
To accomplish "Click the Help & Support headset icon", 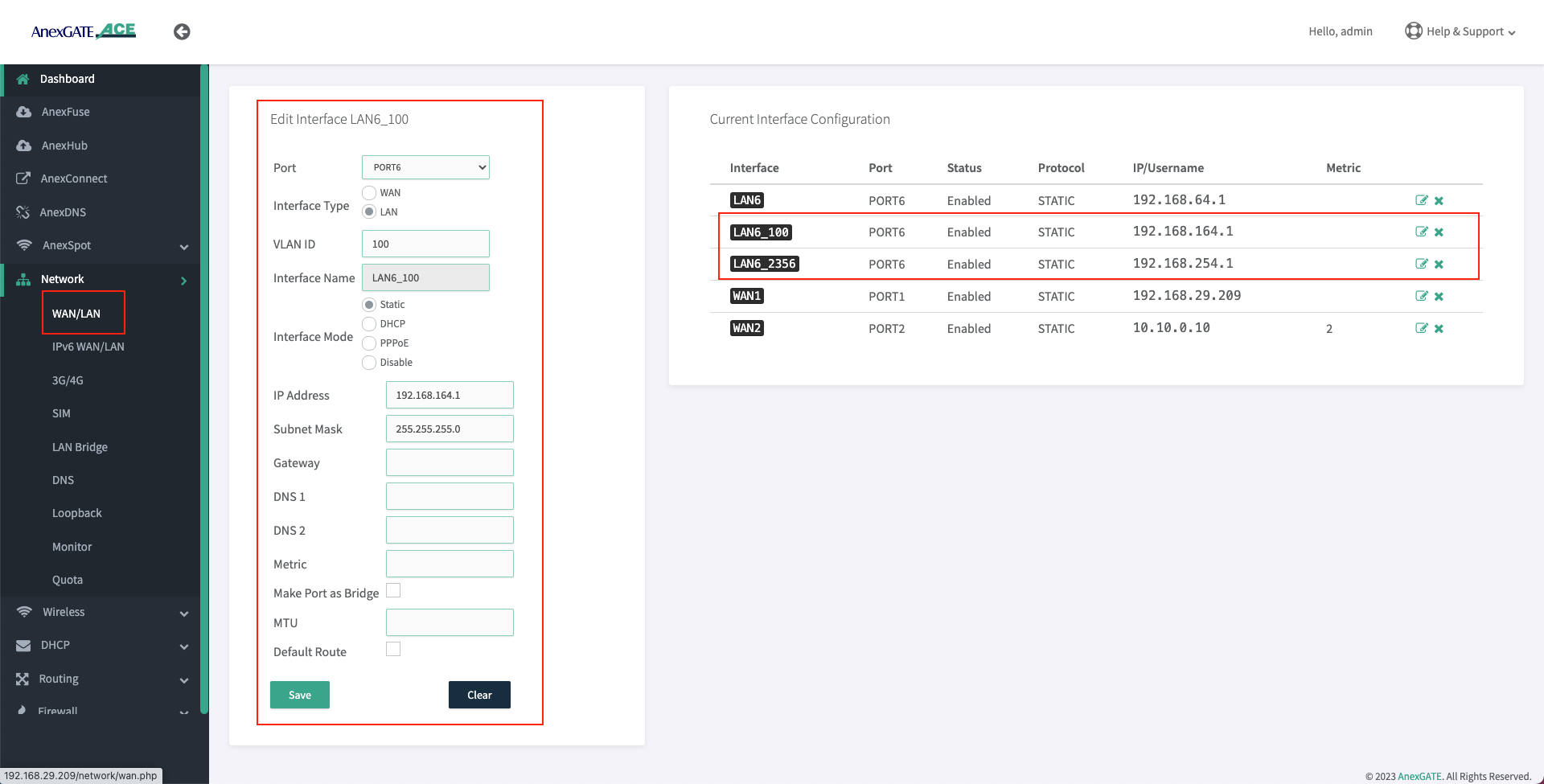I will point(1413,31).
